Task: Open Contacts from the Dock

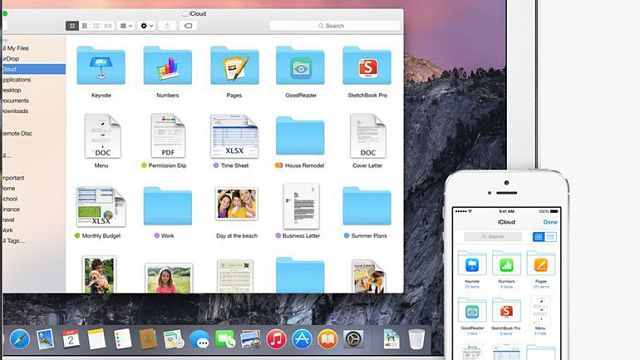Action: click(x=148, y=339)
